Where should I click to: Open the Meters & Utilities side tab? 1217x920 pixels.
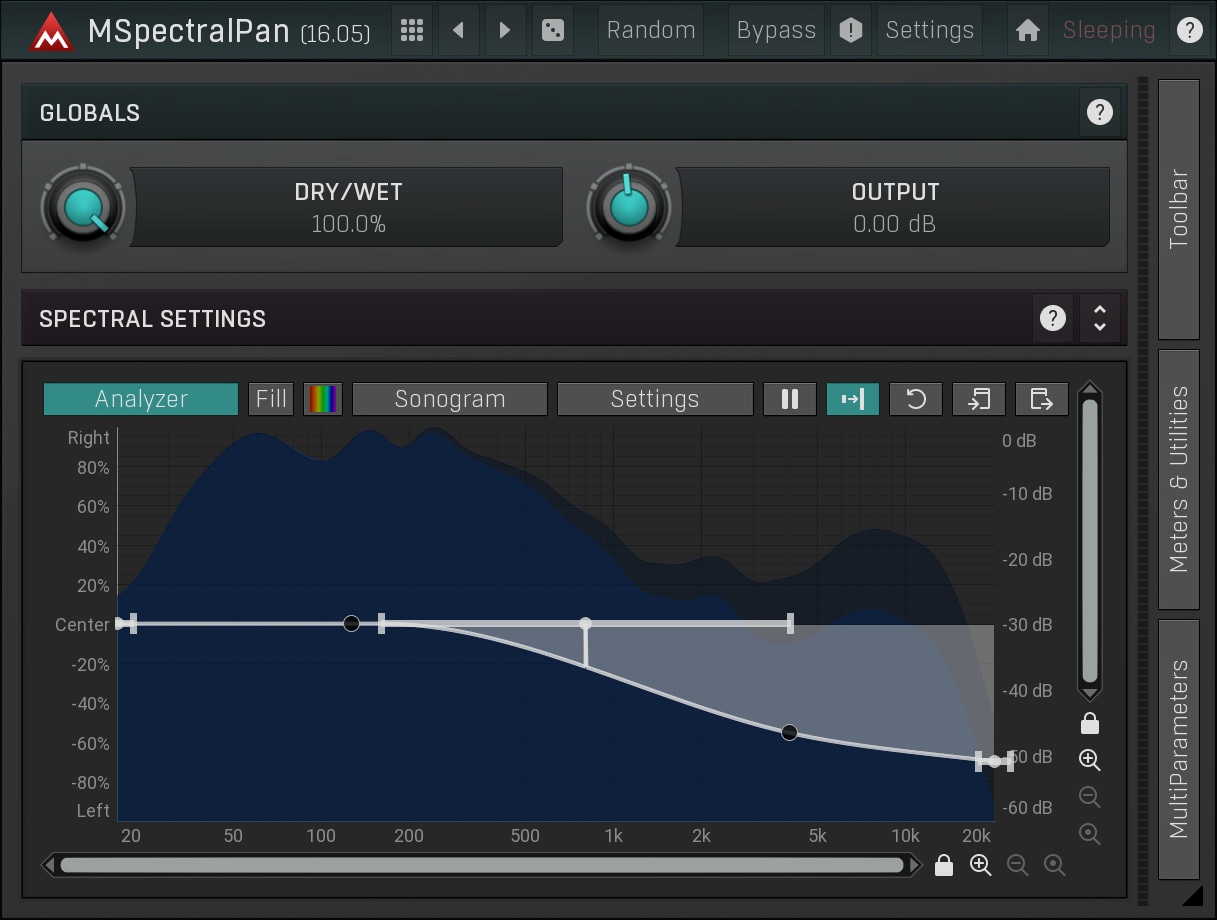coord(1179,479)
